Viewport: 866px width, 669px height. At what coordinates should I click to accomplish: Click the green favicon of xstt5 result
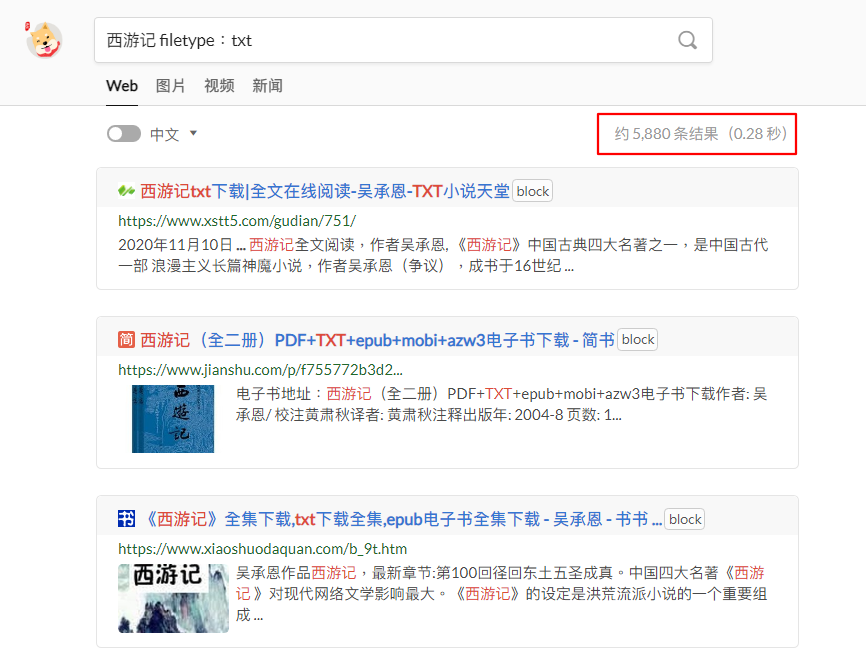point(126,191)
